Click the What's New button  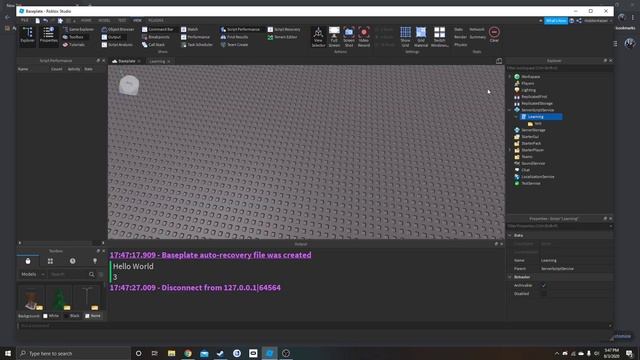pos(556,20)
